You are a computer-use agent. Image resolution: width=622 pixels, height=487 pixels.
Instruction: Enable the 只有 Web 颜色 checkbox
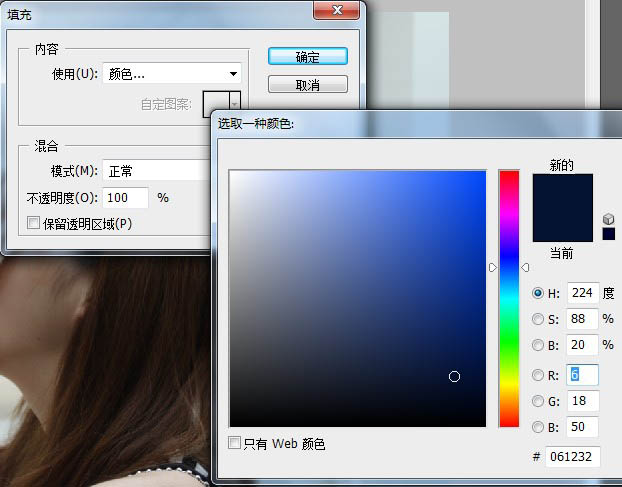(x=235, y=443)
